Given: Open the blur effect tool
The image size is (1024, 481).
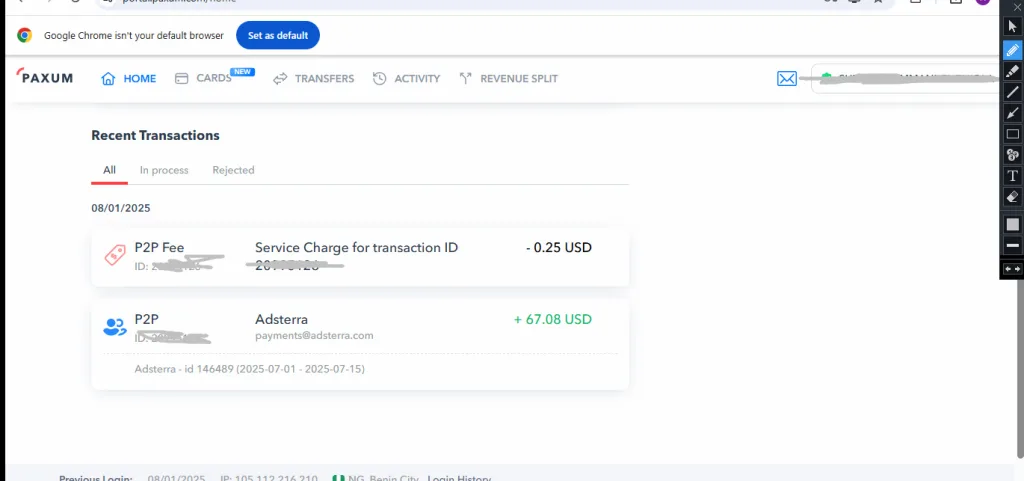Looking at the screenshot, I should (1012, 155).
